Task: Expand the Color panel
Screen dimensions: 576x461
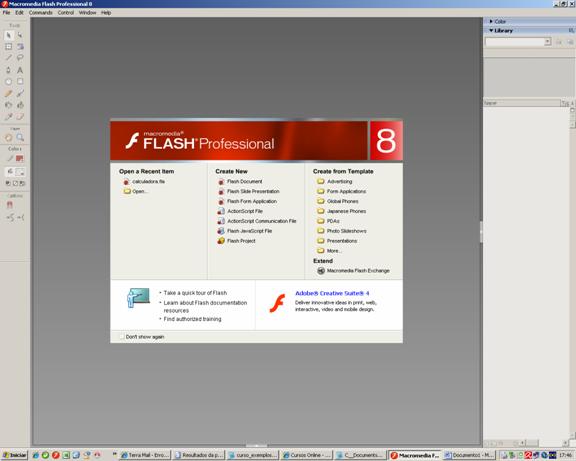Action: click(491, 22)
